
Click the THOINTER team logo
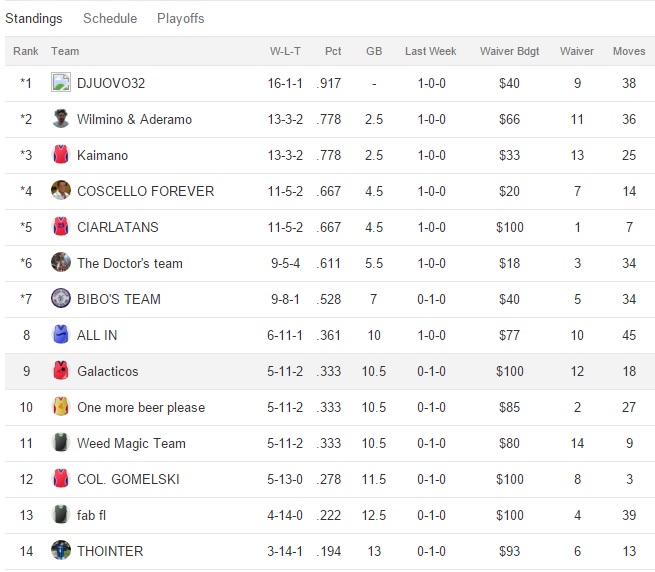[61, 551]
